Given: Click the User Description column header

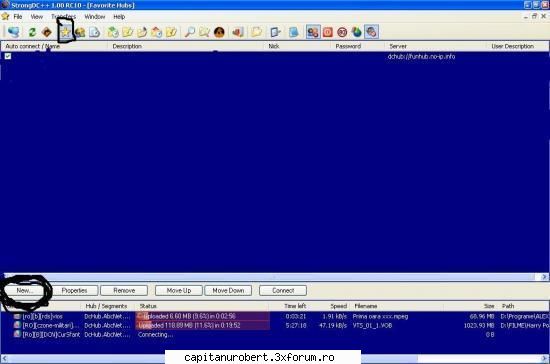Looking at the screenshot, I should 518,46.
